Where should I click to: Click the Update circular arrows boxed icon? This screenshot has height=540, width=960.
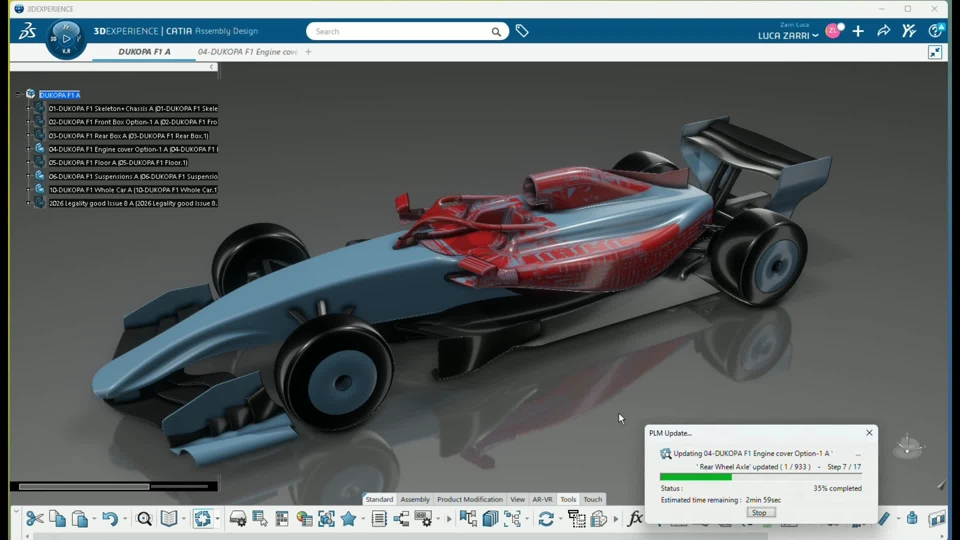pos(203,519)
